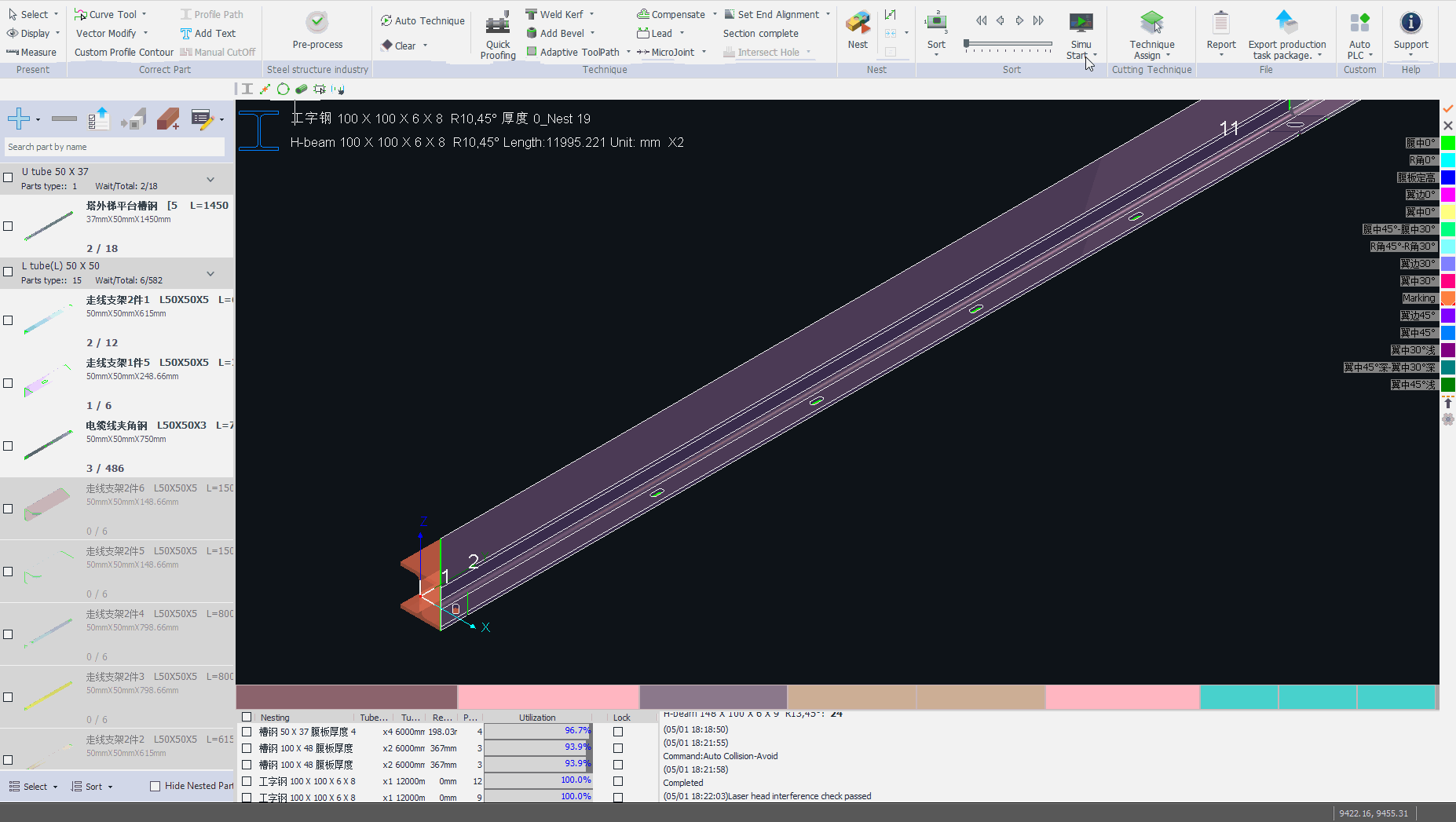Viewport: 1456px width, 822px height.
Task: Expand the Compensate dropdown
Action: tap(715, 14)
